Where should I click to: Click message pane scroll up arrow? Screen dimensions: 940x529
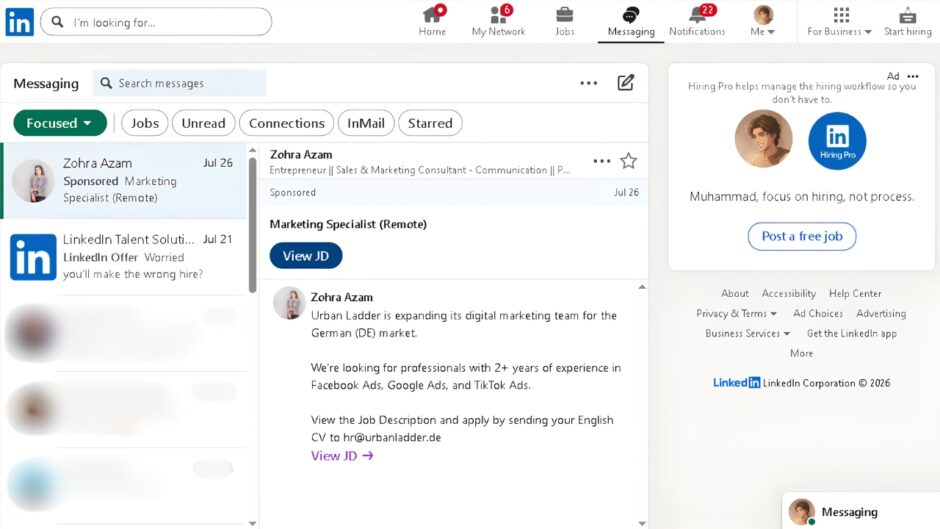pyautogui.click(x=642, y=287)
